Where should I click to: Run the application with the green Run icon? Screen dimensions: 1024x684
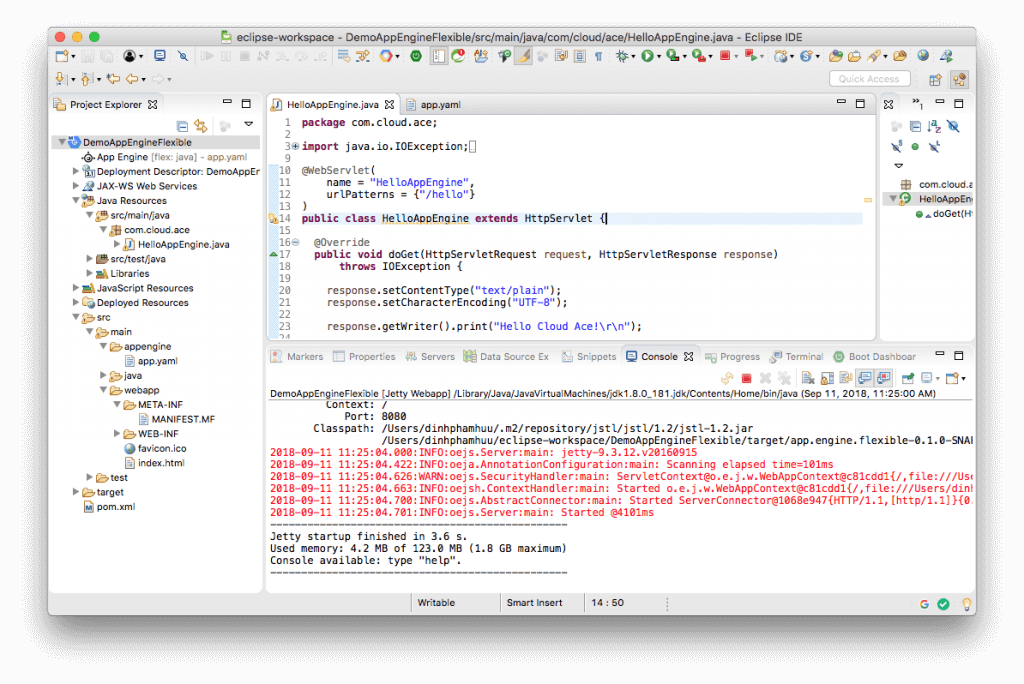648,57
